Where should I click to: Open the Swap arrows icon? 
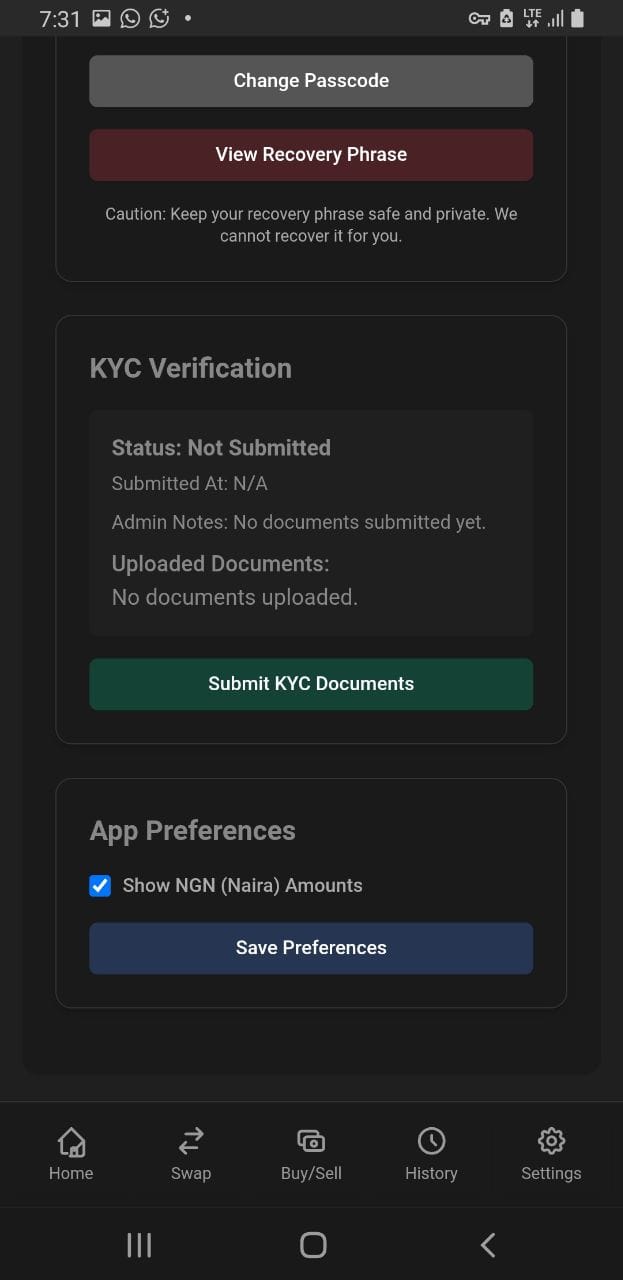pyautogui.click(x=191, y=1141)
